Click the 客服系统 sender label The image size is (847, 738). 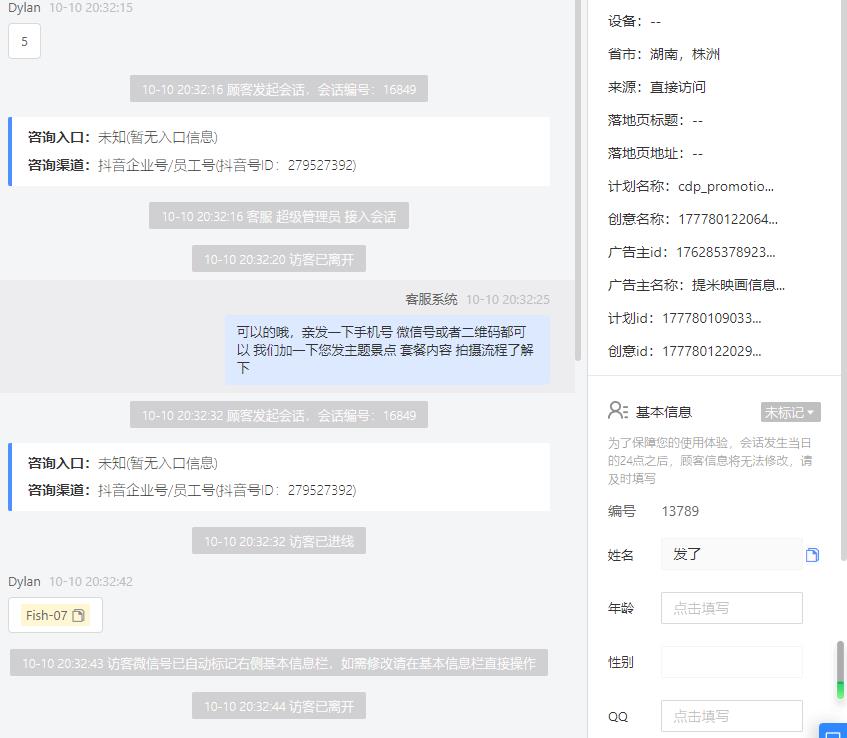(431, 299)
